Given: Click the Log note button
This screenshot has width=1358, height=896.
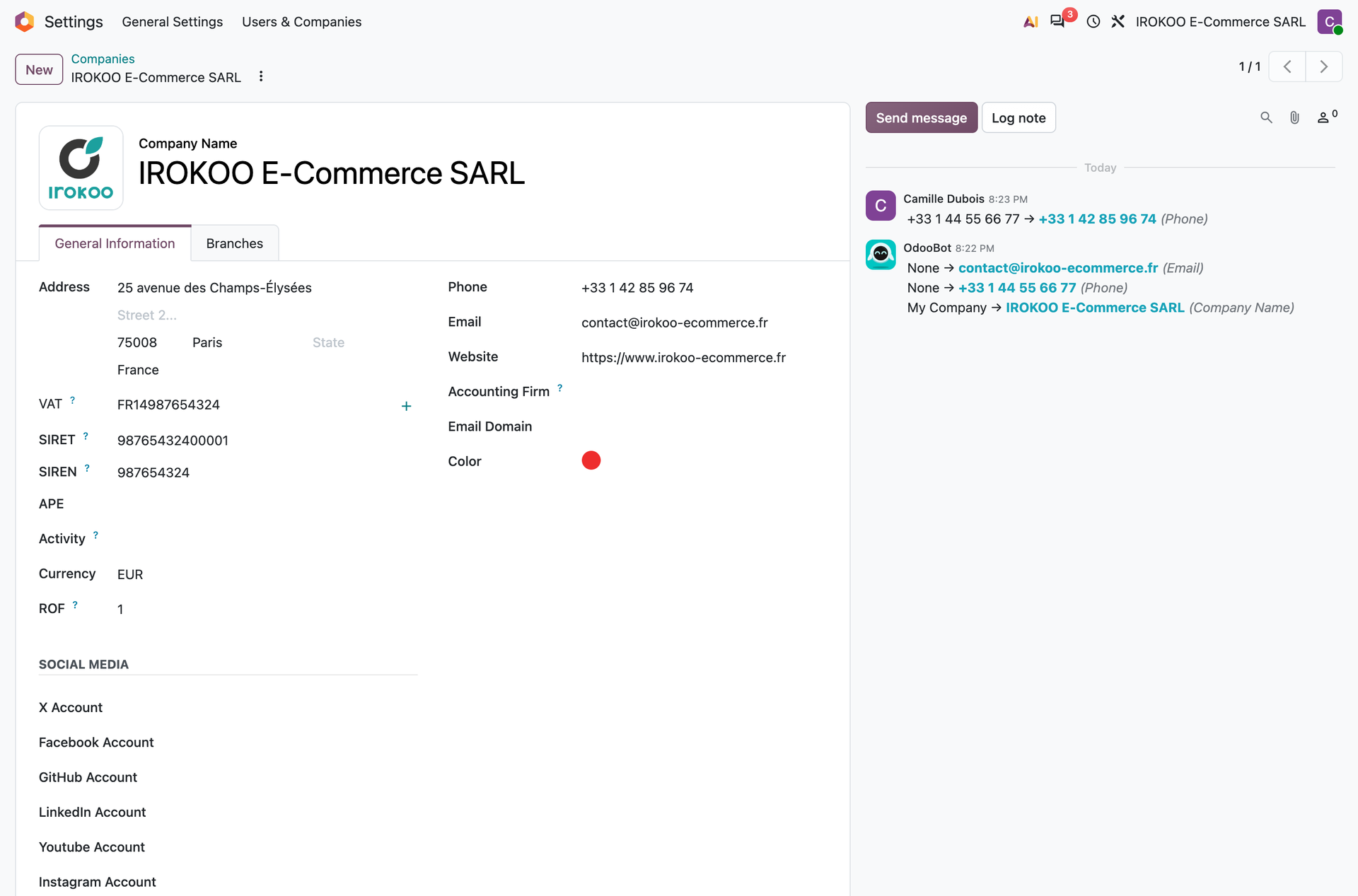Looking at the screenshot, I should tap(1018, 118).
